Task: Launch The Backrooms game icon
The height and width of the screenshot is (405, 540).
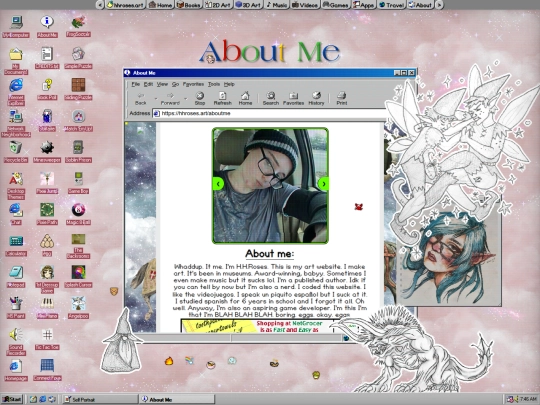Action: click(78, 246)
